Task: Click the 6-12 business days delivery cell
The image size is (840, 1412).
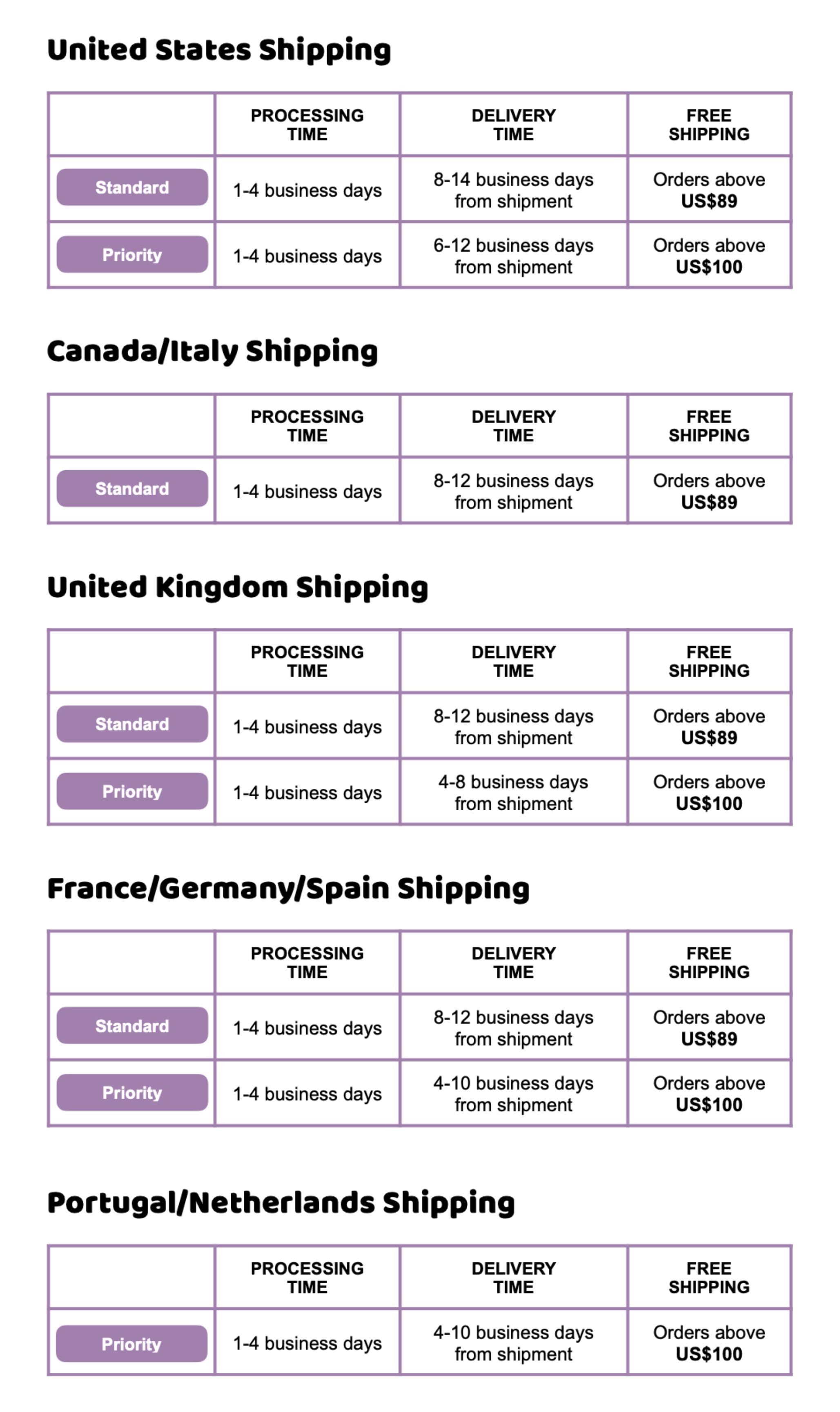Action: click(x=513, y=255)
